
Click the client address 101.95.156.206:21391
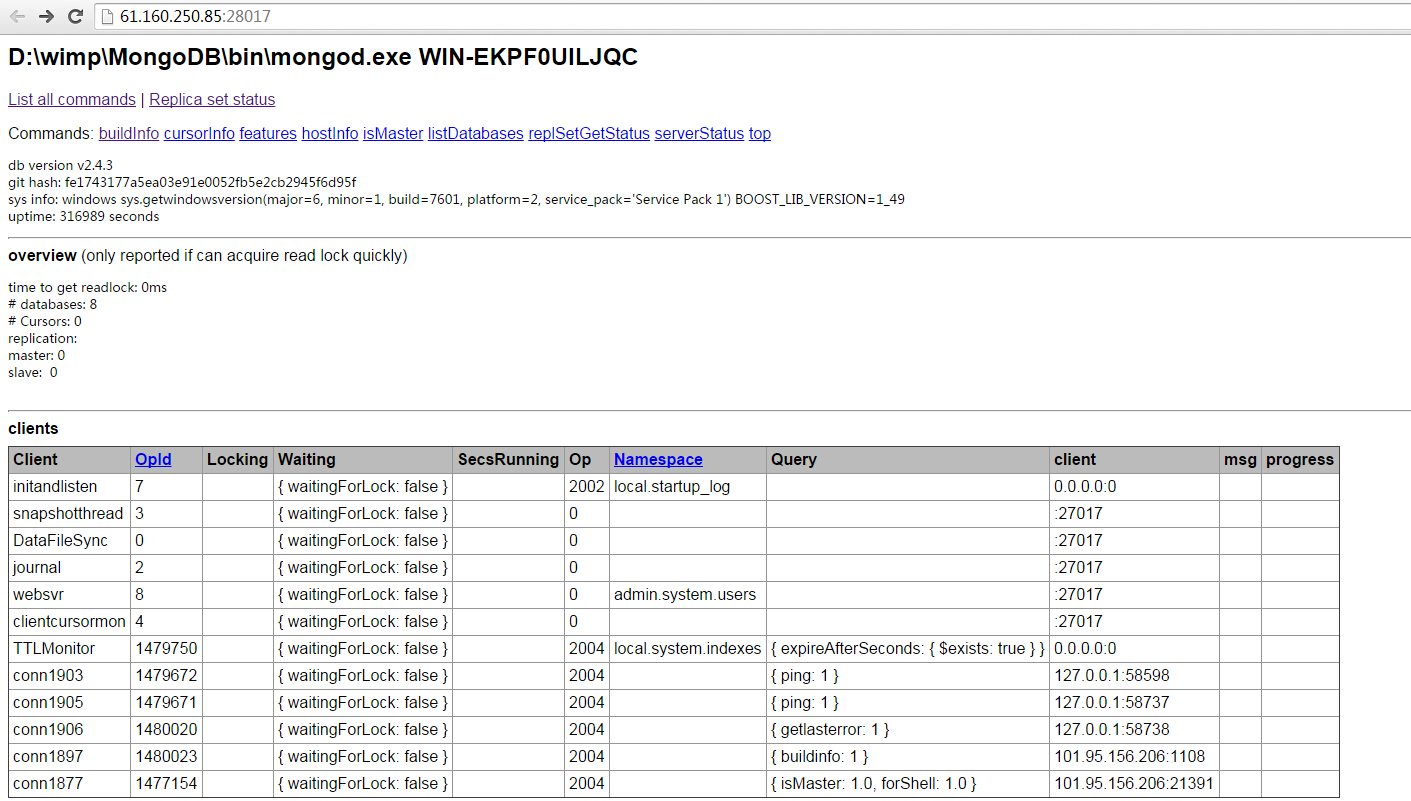click(1134, 784)
